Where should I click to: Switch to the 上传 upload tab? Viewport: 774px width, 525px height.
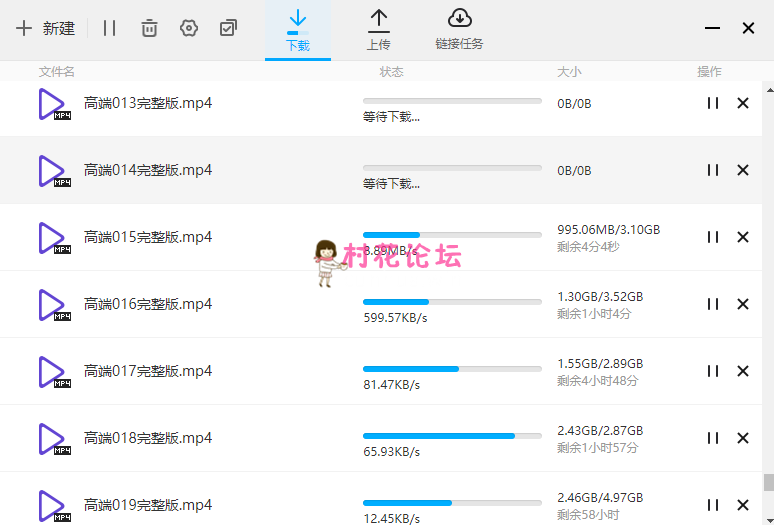(378, 30)
